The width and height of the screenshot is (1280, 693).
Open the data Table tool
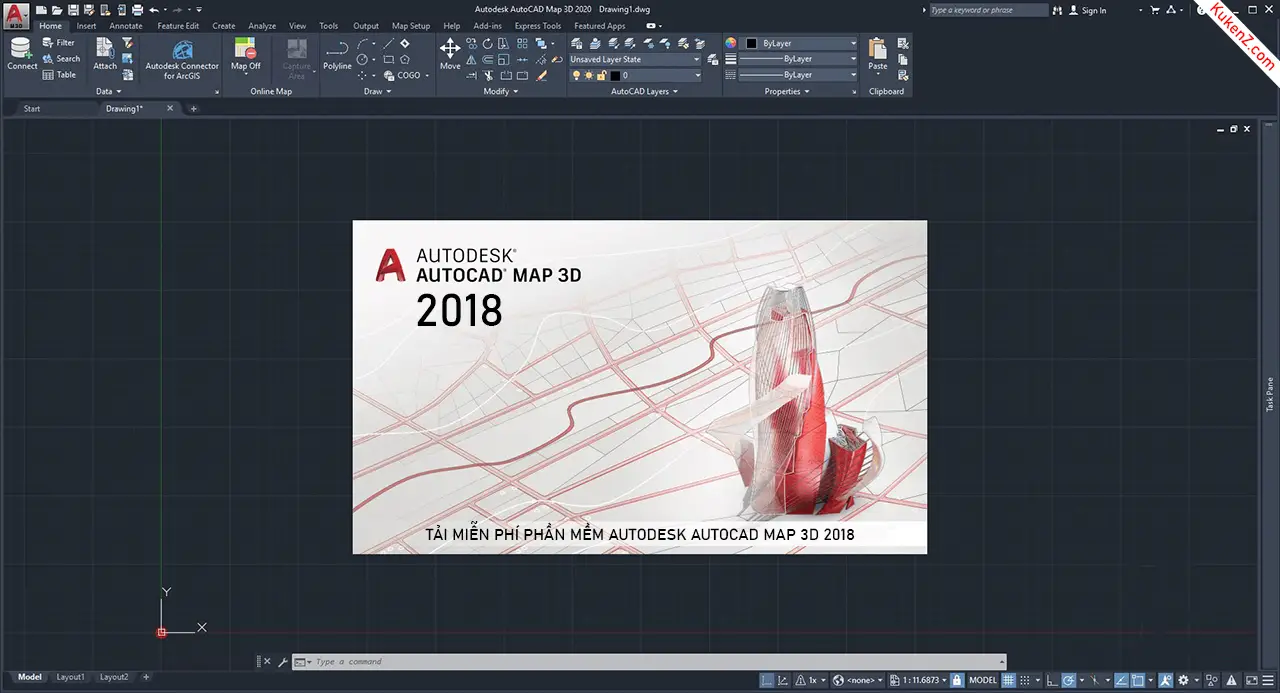(x=59, y=75)
